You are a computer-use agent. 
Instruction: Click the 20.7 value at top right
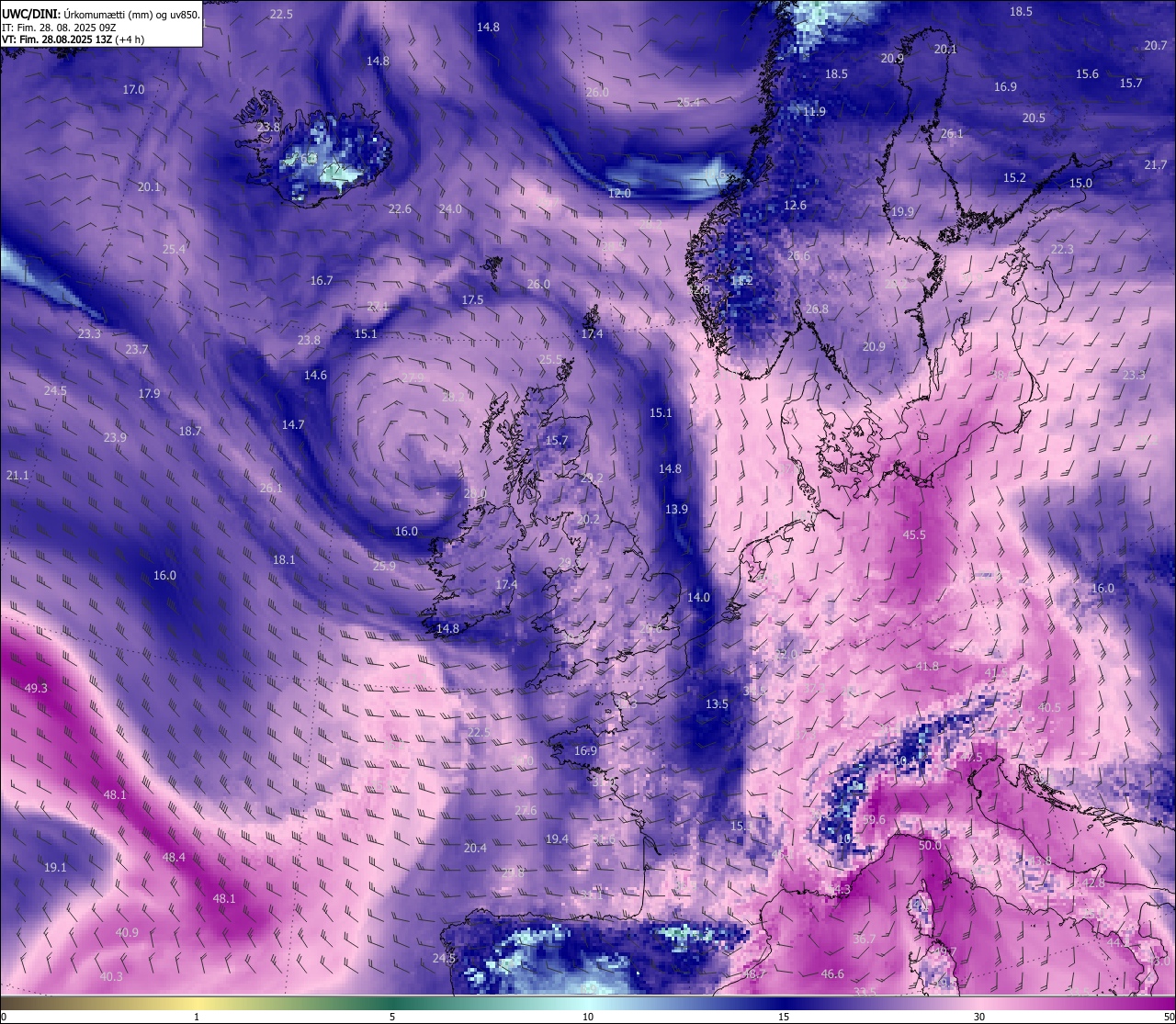(x=1156, y=45)
